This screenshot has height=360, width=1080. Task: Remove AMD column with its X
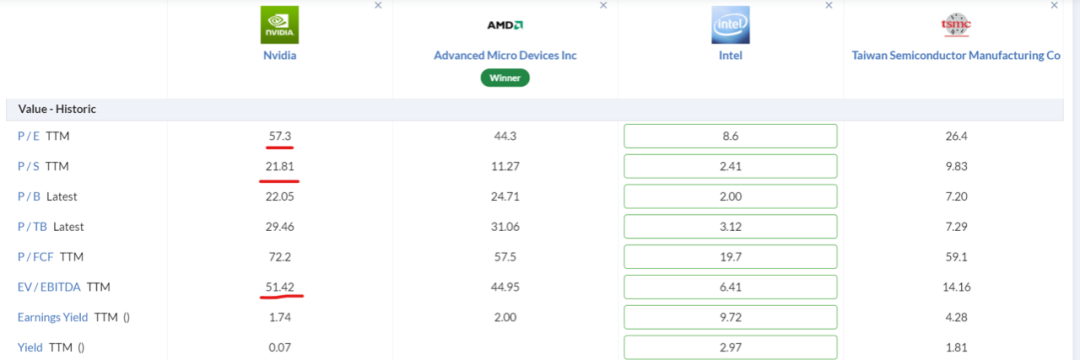603,6
